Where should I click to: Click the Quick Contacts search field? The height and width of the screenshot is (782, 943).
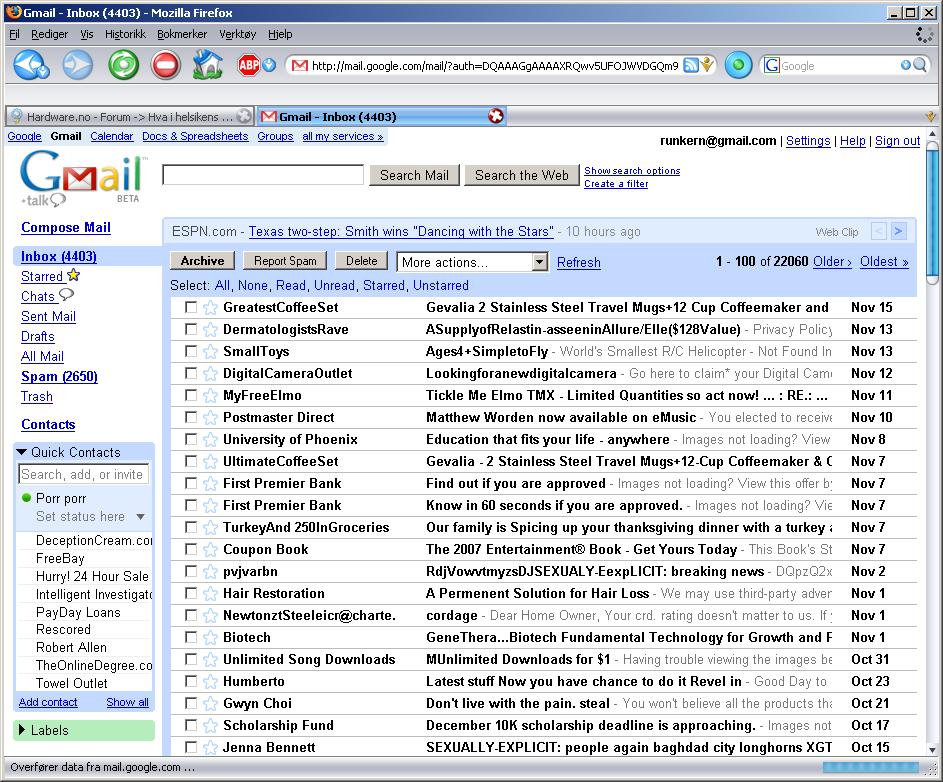pos(83,474)
